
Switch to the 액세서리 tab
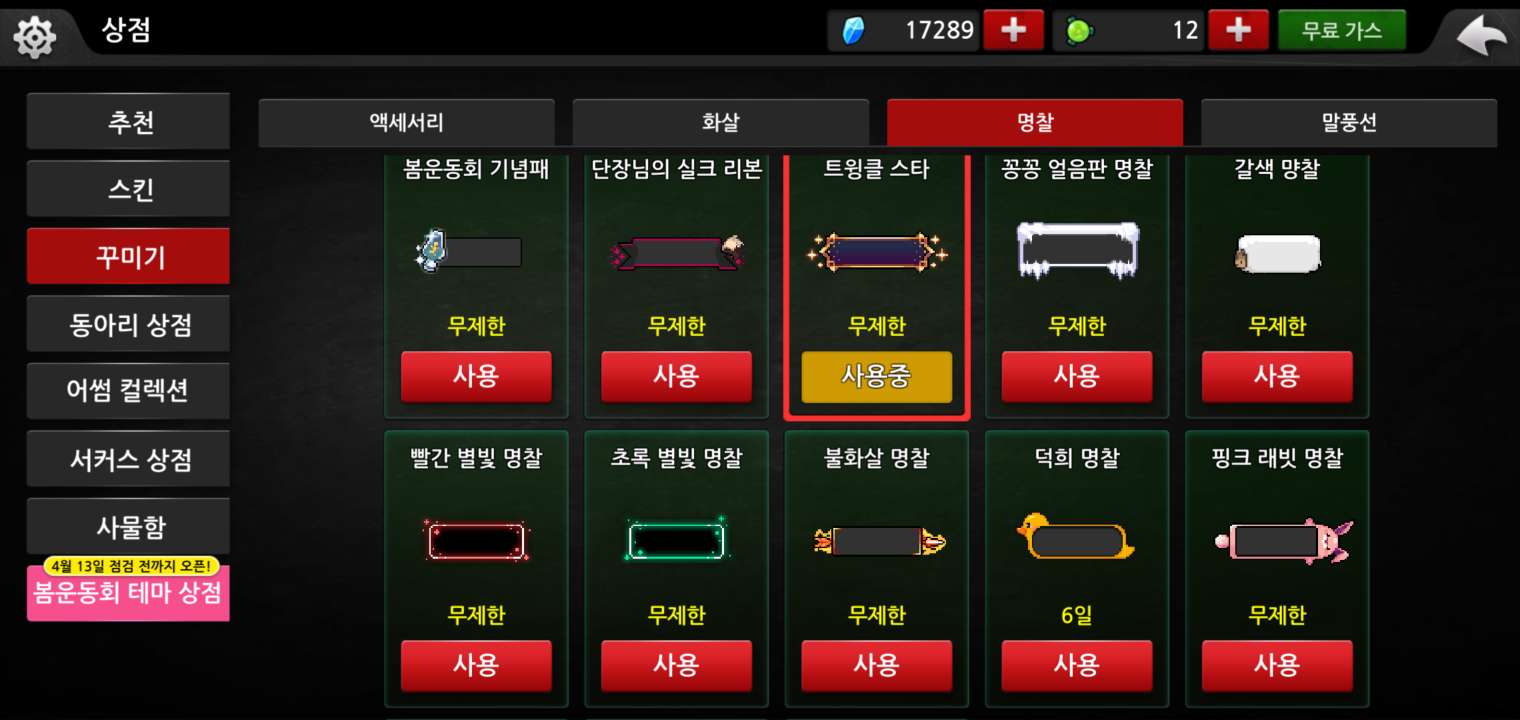(406, 123)
